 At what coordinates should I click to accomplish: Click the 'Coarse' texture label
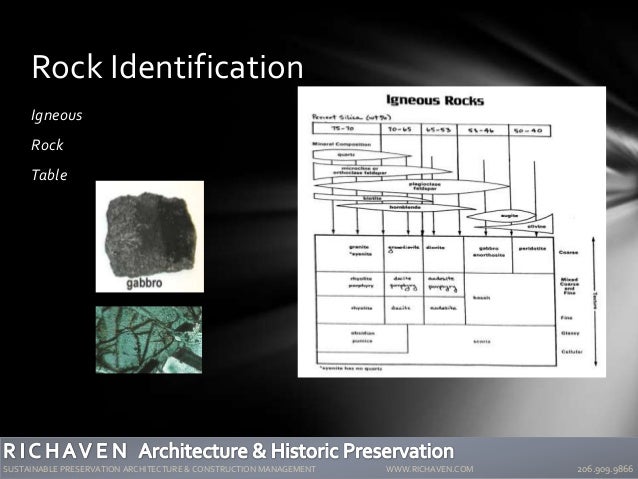[568, 252]
